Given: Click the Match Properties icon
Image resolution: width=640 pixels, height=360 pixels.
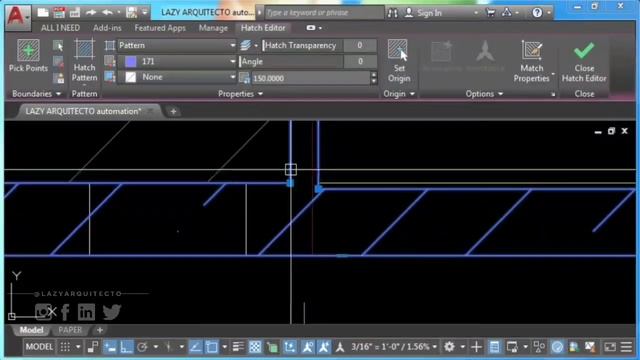Looking at the screenshot, I should (x=531, y=50).
